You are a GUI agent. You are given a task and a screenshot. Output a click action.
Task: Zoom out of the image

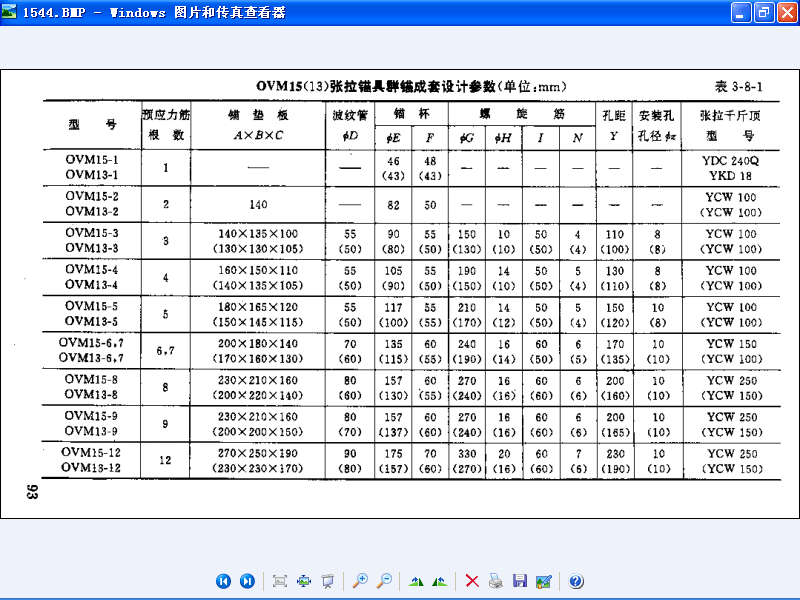[384, 581]
